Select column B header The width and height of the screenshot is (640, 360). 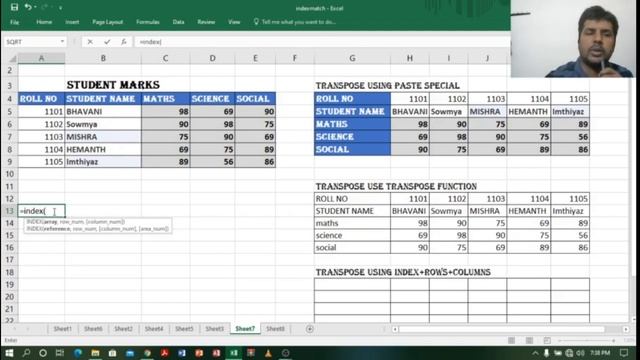(x=103, y=58)
